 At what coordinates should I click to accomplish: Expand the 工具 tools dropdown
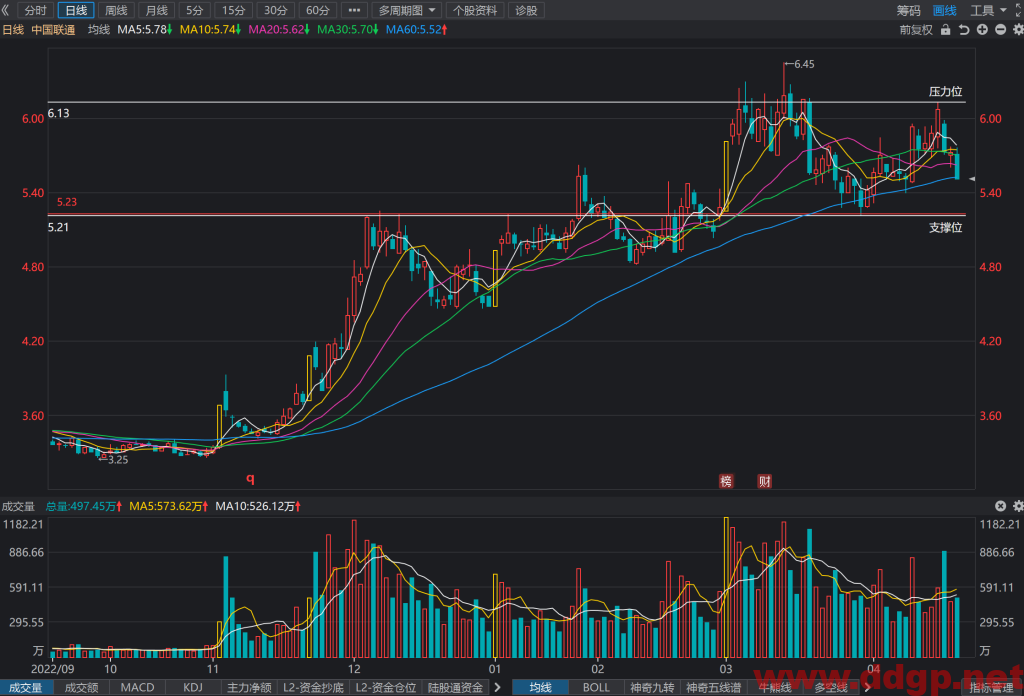tap(987, 10)
